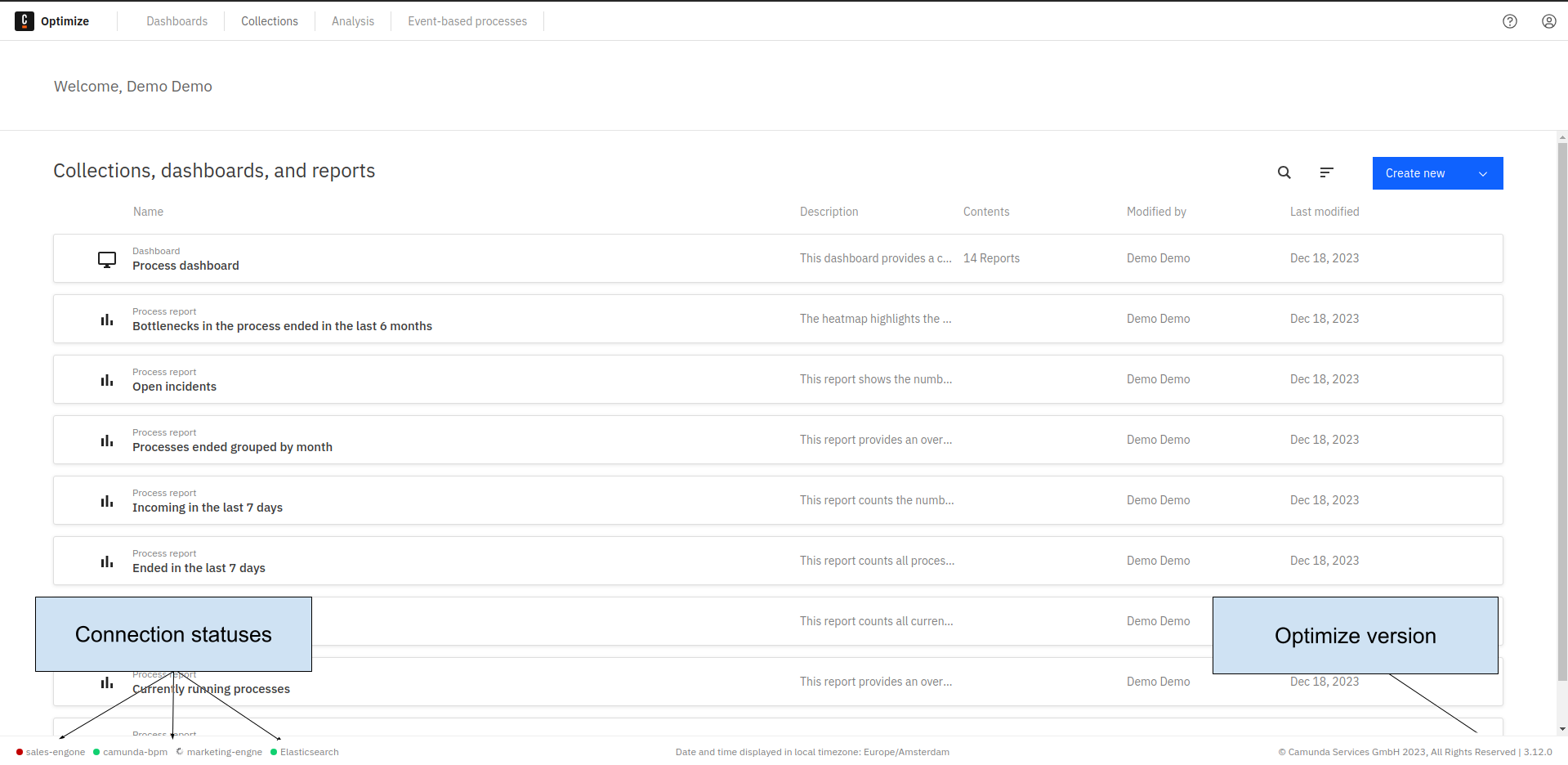Open the Event-based processes tab
1568x765 pixels.
[x=467, y=20]
